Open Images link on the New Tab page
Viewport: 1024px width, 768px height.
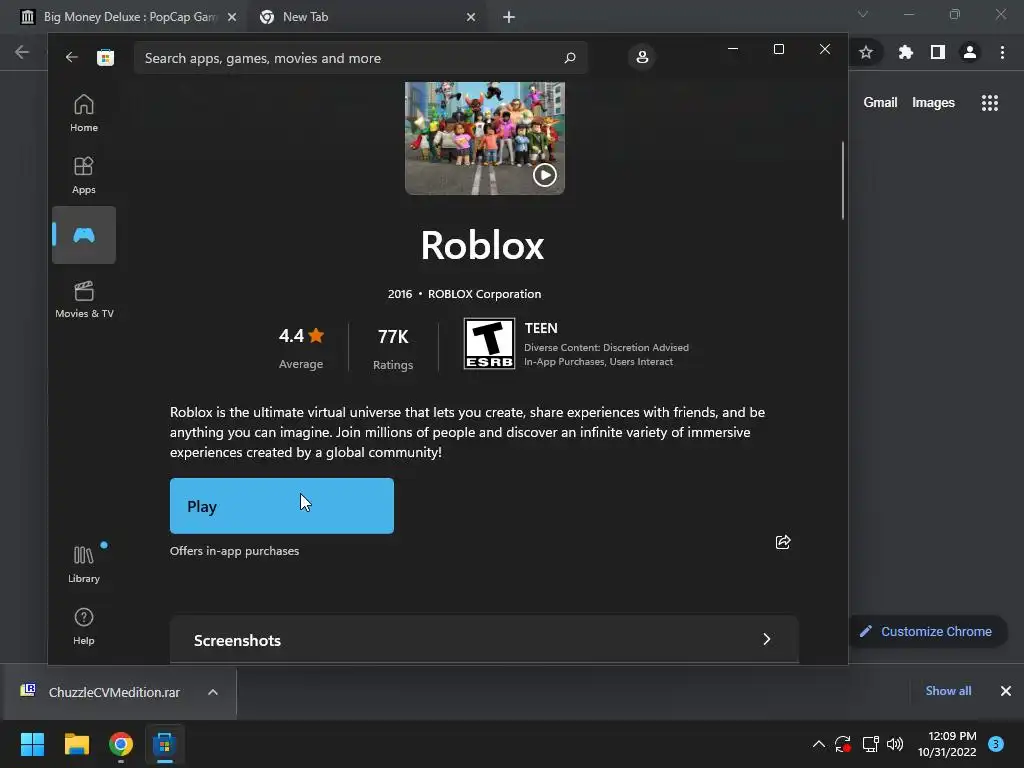point(933,103)
